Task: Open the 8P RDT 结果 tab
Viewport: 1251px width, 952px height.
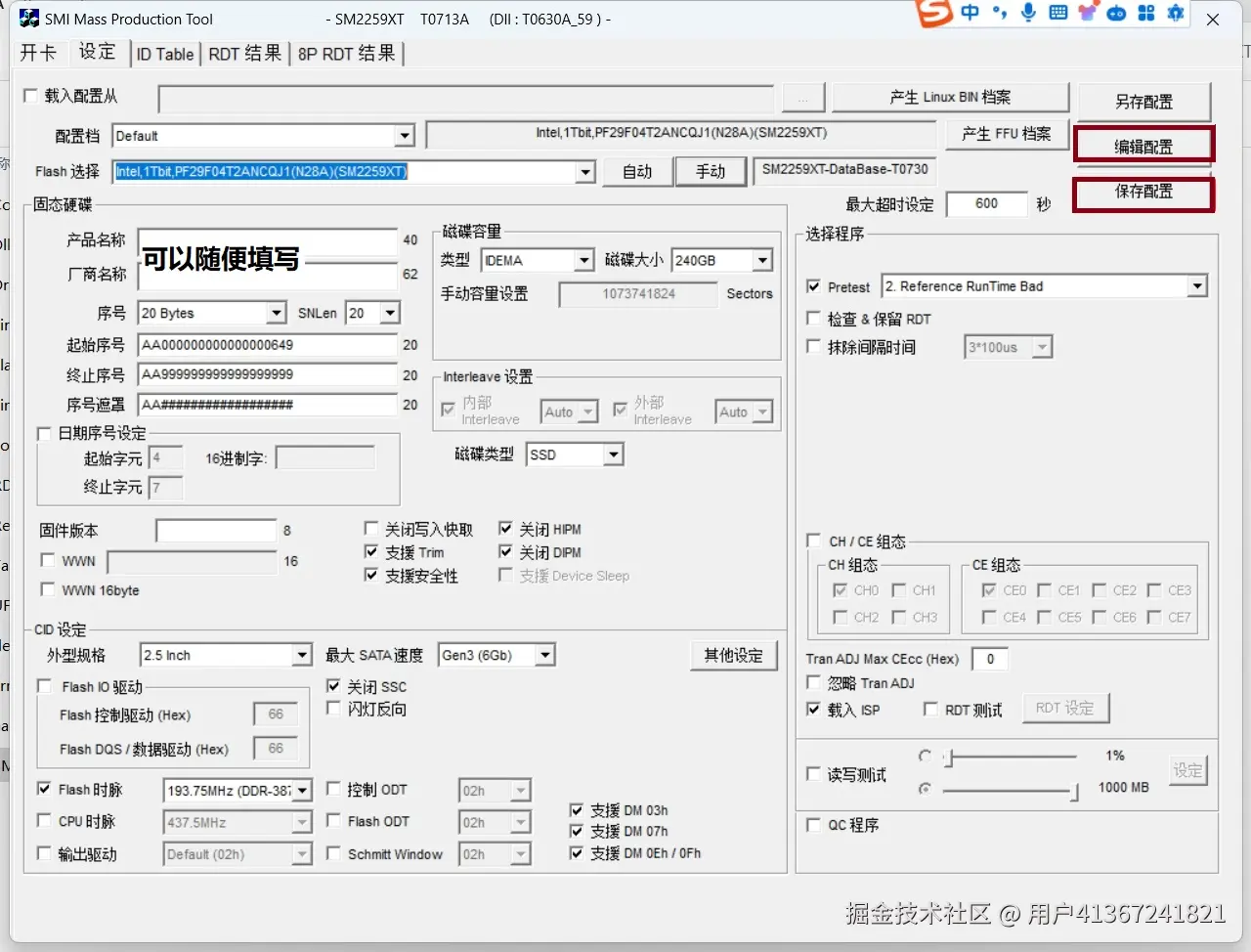Action: (x=347, y=54)
